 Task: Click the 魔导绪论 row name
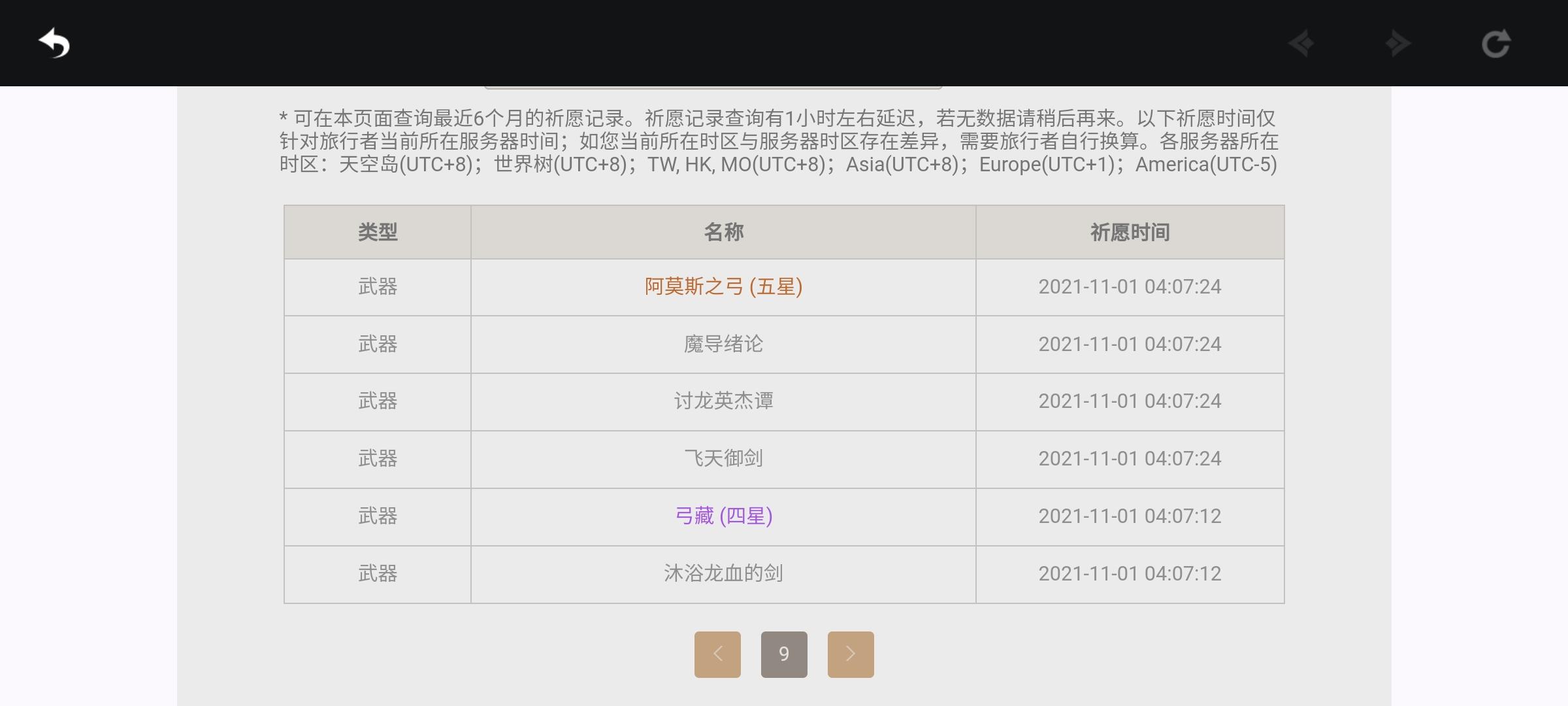(x=723, y=344)
